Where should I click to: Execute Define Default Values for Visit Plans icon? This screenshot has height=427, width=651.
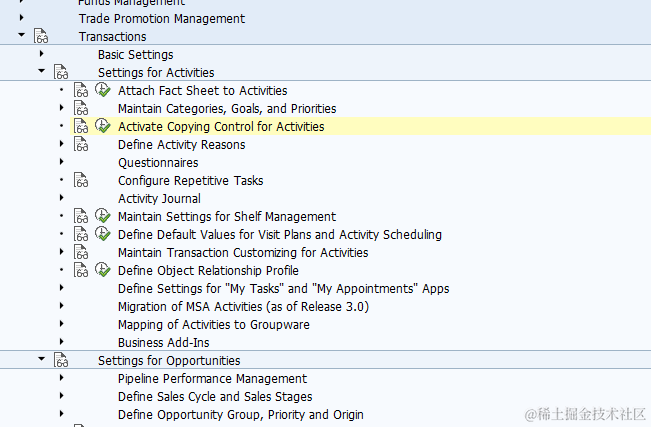(102, 234)
